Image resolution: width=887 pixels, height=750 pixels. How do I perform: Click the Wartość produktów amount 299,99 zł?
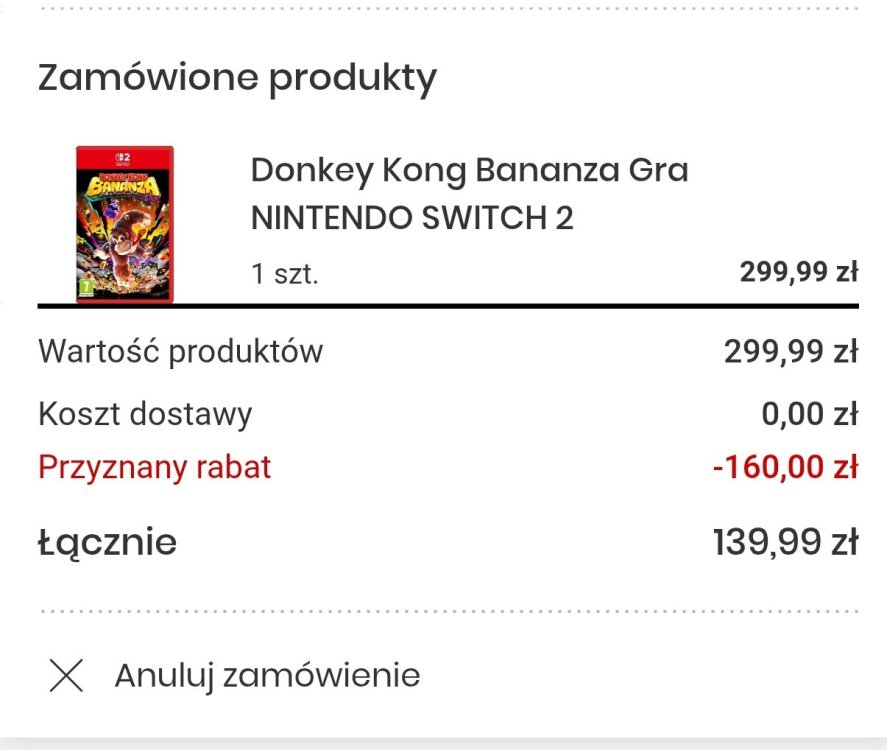tap(791, 351)
